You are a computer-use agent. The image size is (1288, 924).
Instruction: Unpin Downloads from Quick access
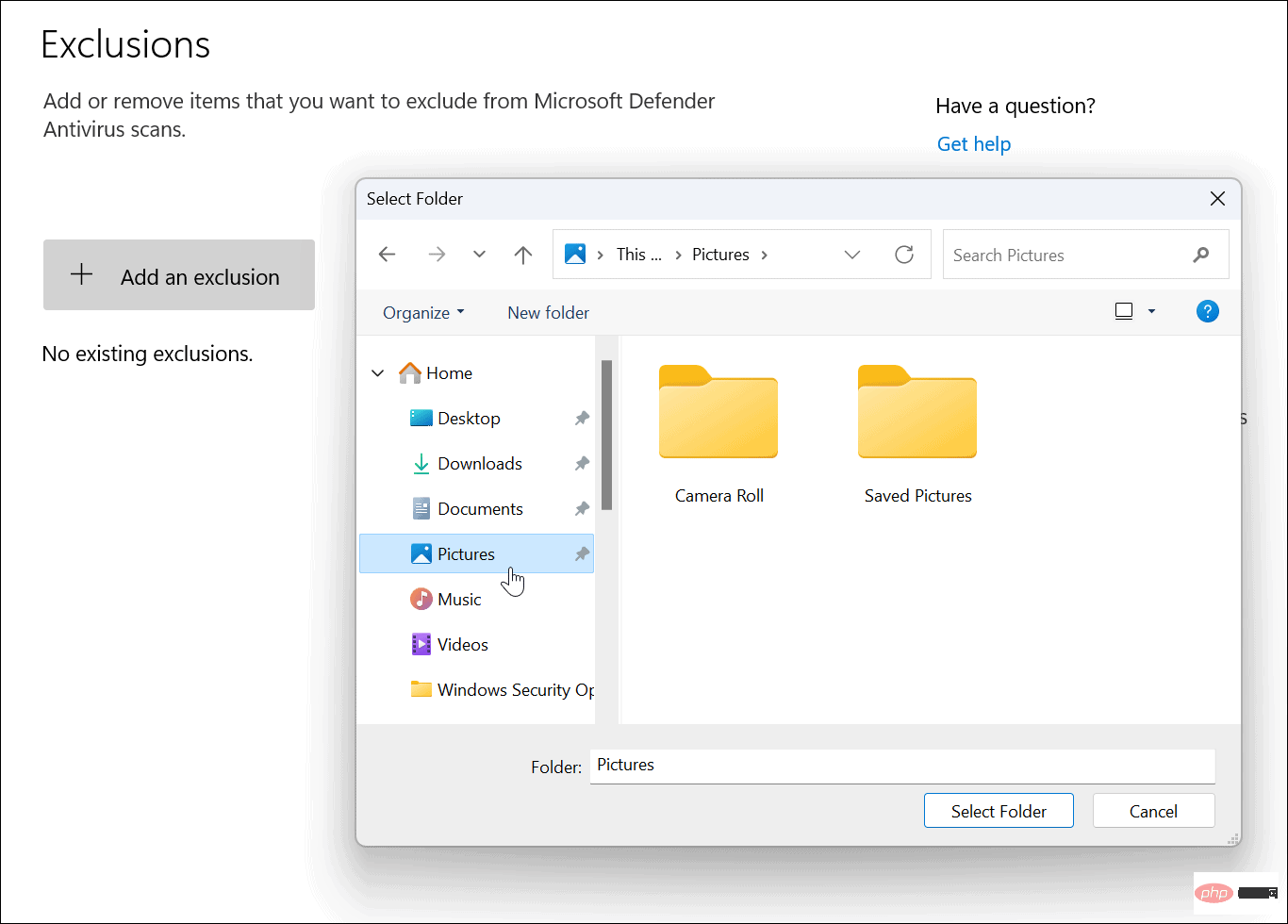click(581, 463)
